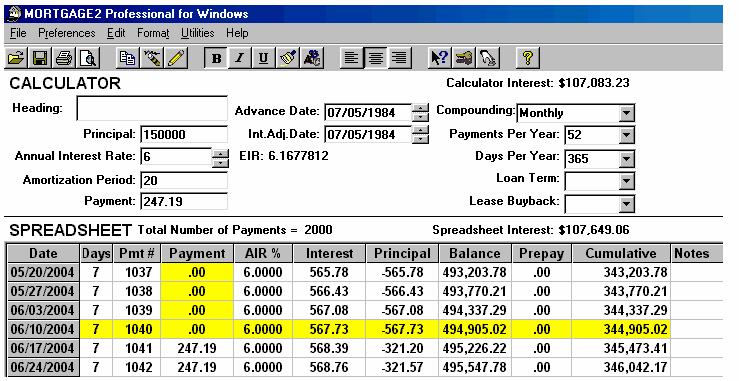
Task: Click the printer icon
Action: coord(64,58)
